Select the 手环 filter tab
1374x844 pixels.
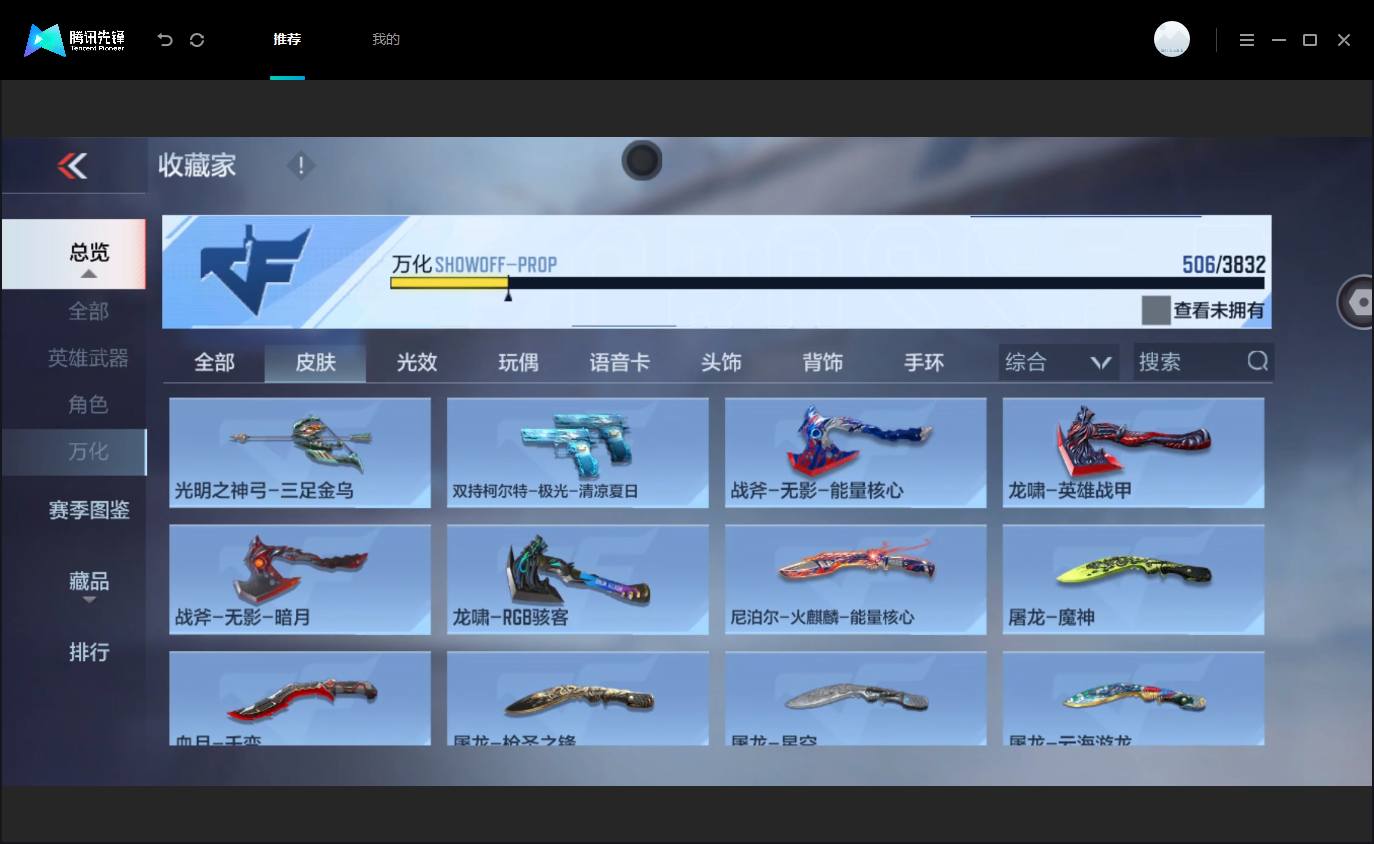pyautogui.click(x=924, y=362)
